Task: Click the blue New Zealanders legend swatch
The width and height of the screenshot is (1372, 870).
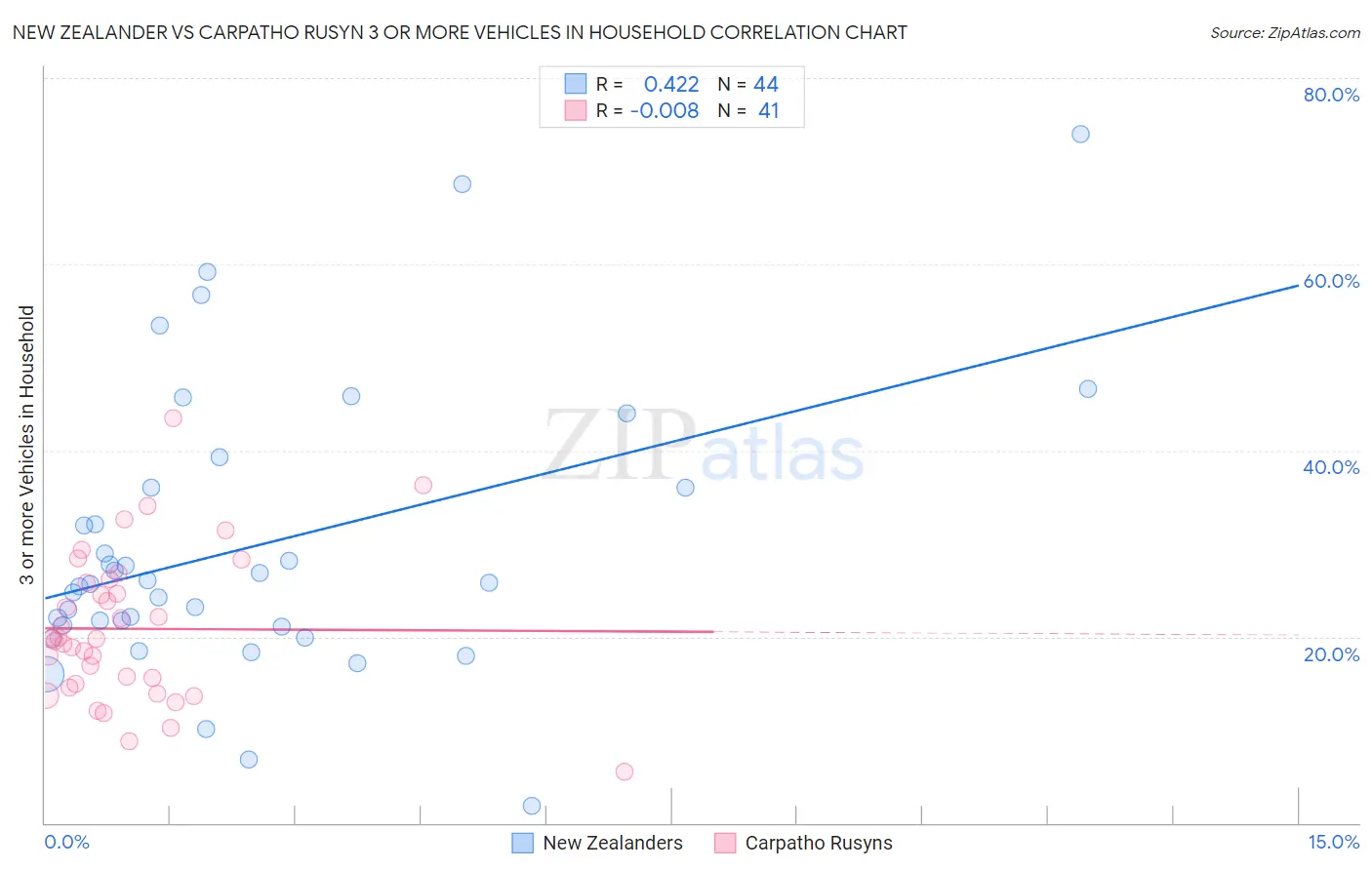Action: pyautogui.click(x=523, y=843)
